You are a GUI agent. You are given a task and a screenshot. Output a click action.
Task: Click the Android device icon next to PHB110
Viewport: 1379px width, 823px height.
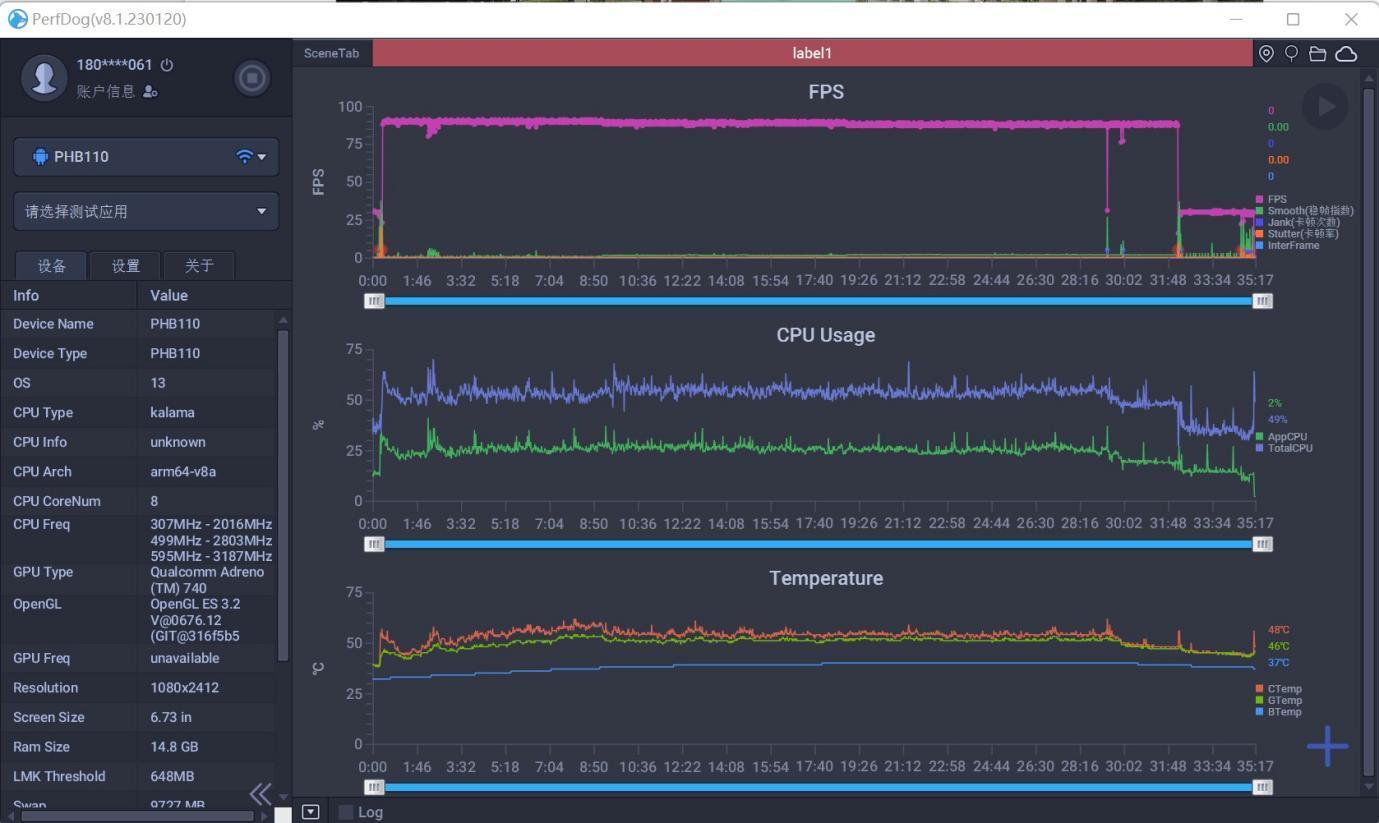[40, 157]
